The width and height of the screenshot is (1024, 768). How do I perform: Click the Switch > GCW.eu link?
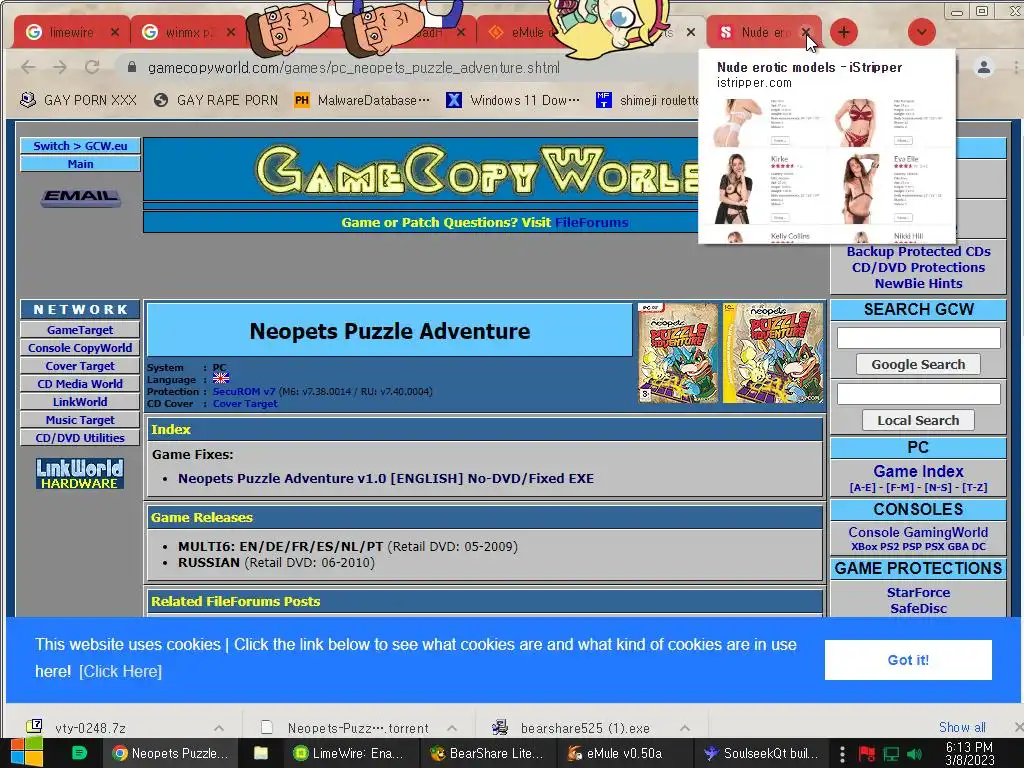point(80,146)
